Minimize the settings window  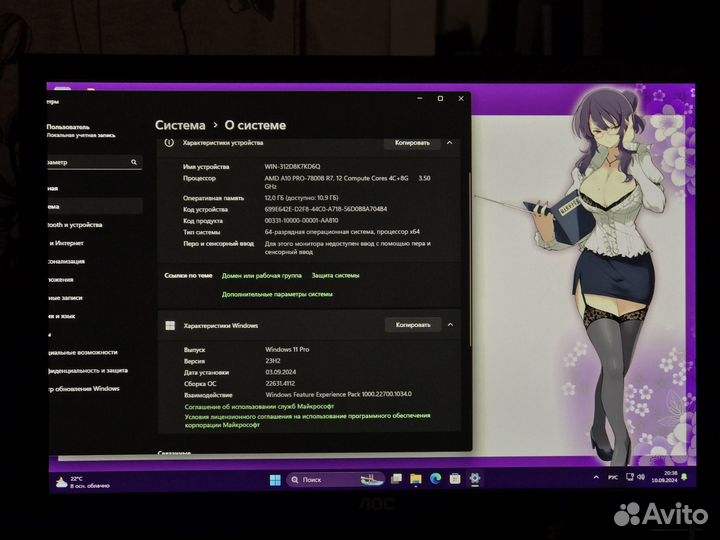click(x=420, y=99)
